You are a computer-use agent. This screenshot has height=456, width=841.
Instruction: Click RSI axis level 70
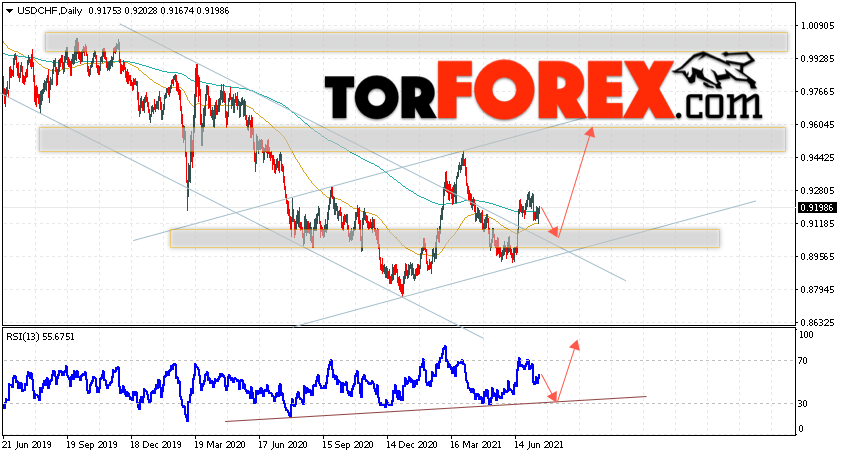pyautogui.click(x=803, y=361)
